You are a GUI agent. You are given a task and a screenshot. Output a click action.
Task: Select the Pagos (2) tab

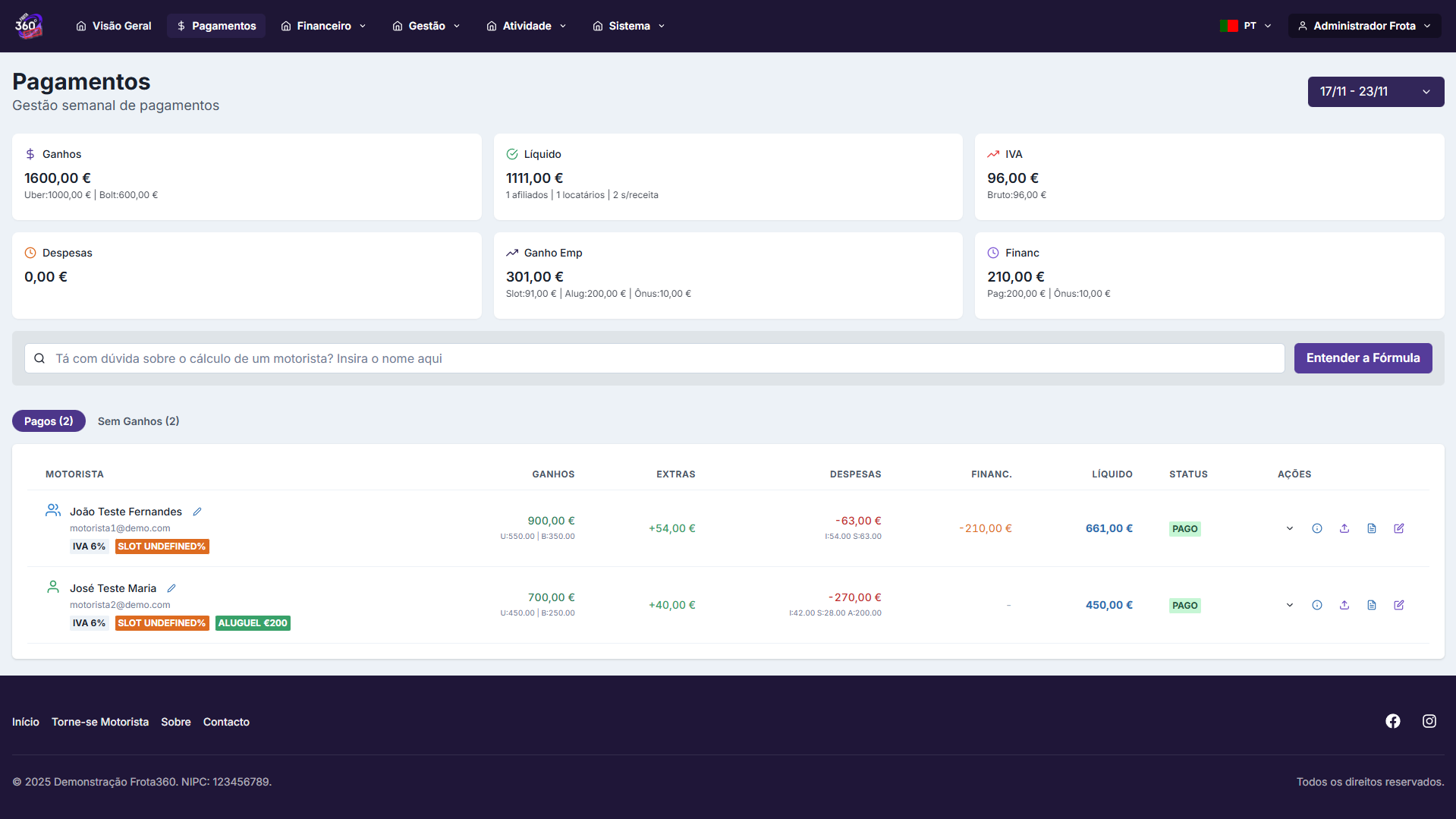(x=49, y=421)
